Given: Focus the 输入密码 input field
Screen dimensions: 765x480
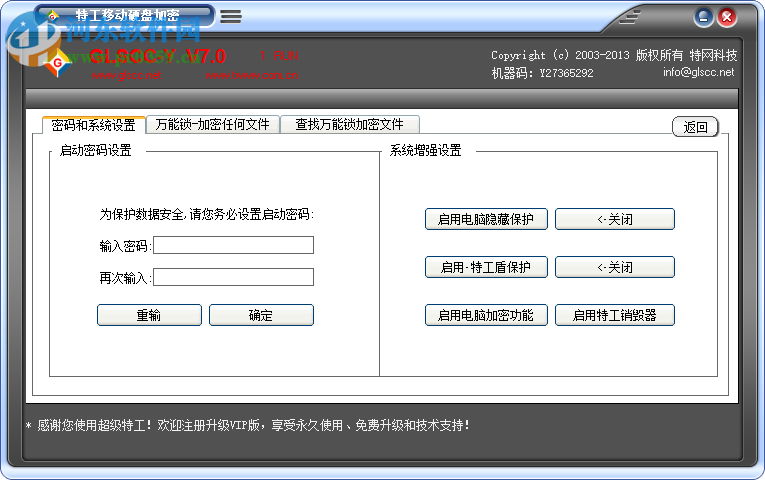Looking at the screenshot, I should click(x=233, y=245).
